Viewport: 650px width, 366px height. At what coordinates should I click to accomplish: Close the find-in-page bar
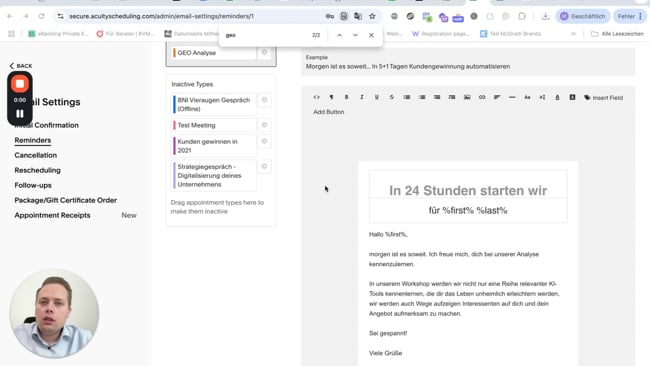(x=371, y=35)
